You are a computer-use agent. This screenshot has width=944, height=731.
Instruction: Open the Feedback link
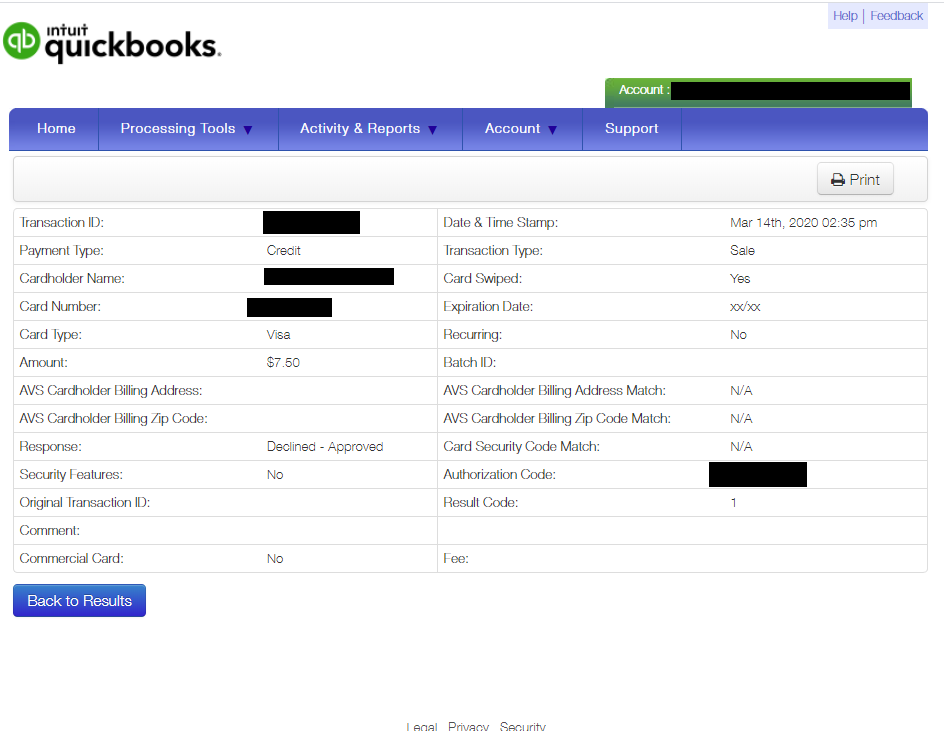click(896, 16)
